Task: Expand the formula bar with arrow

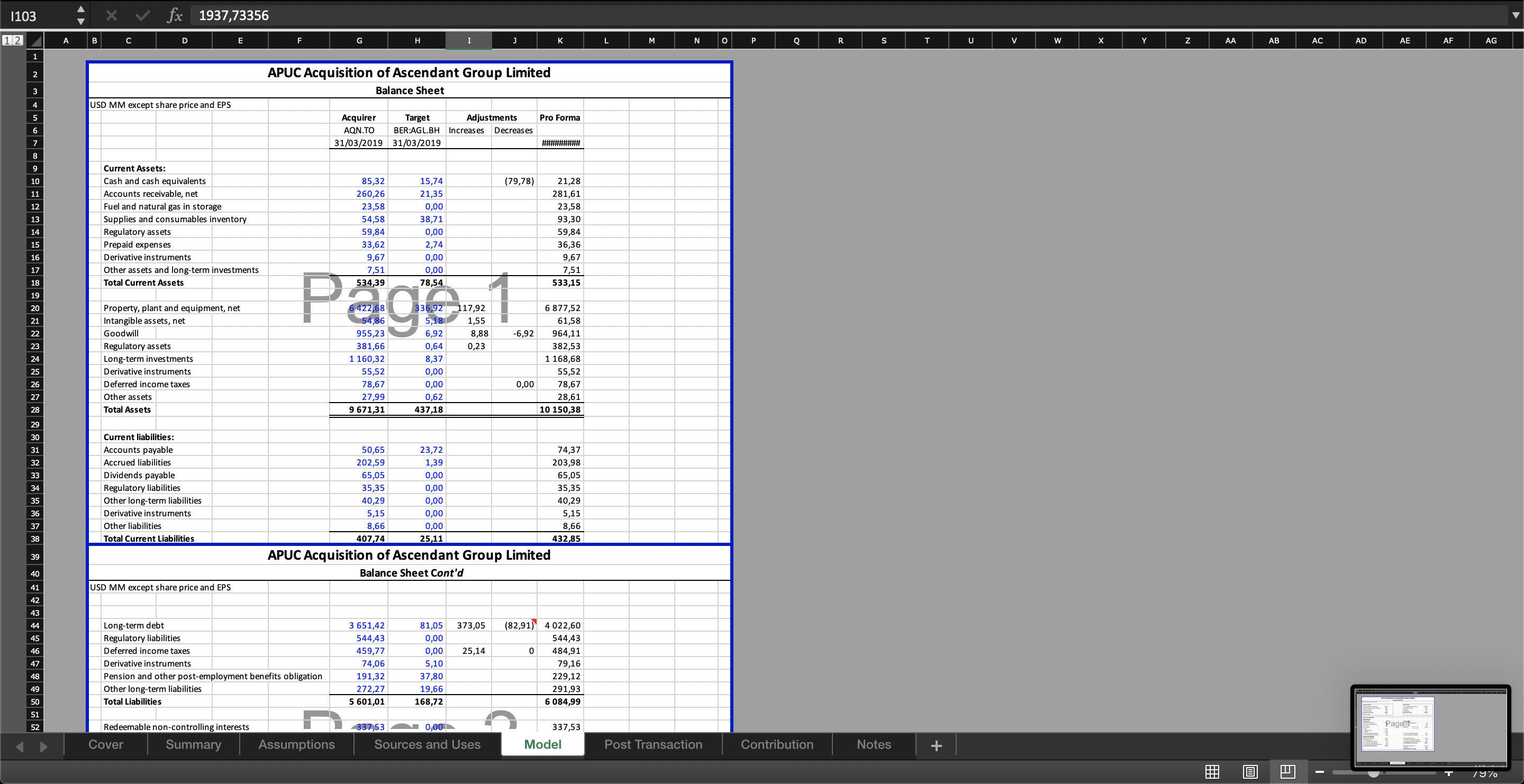Action: point(1515,15)
